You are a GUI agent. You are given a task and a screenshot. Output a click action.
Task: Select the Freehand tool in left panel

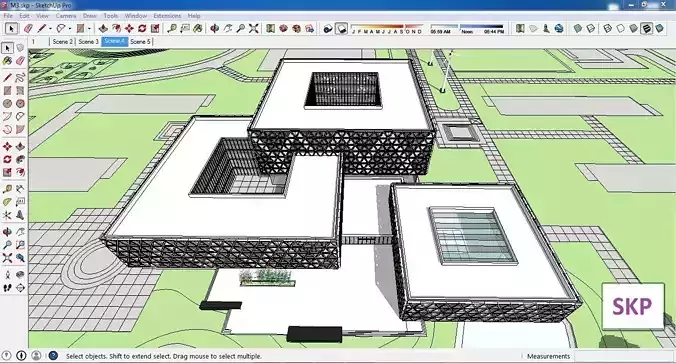click(x=20, y=78)
